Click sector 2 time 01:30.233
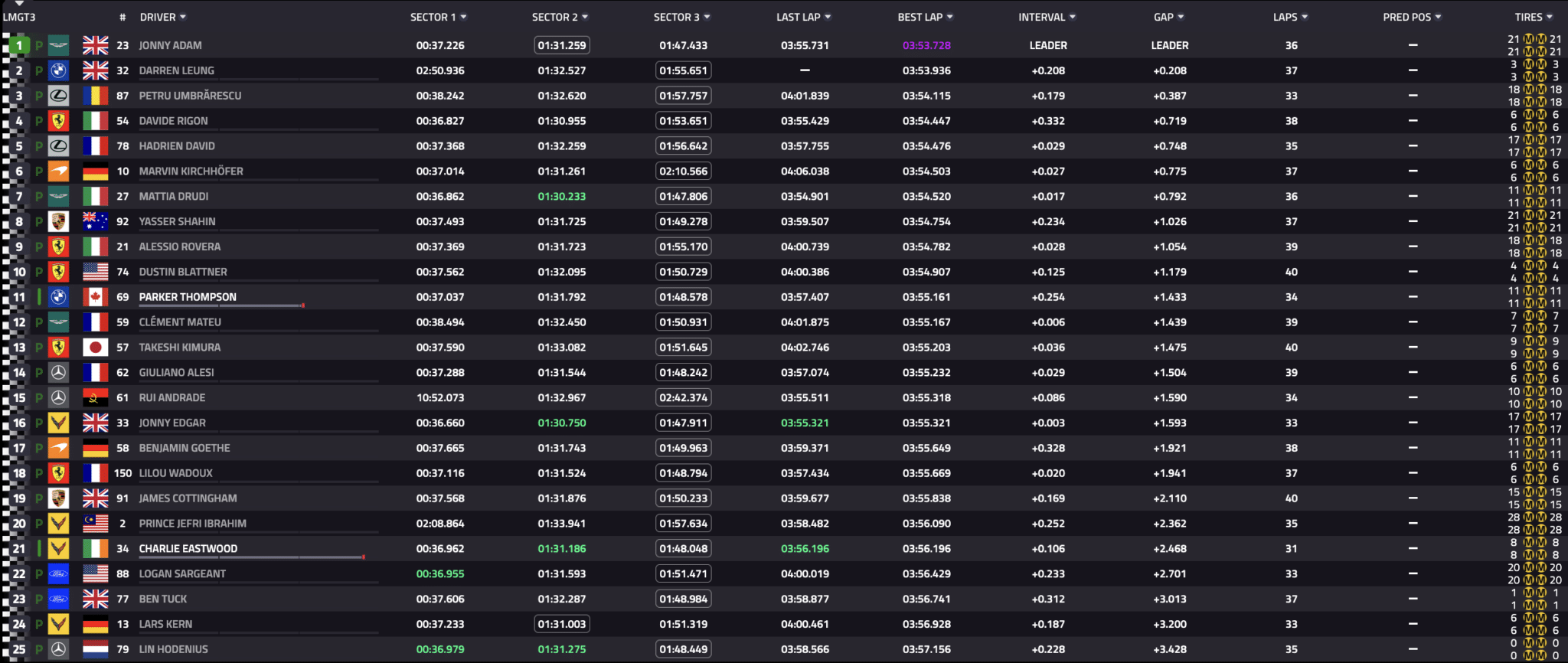 coord(562,197)
